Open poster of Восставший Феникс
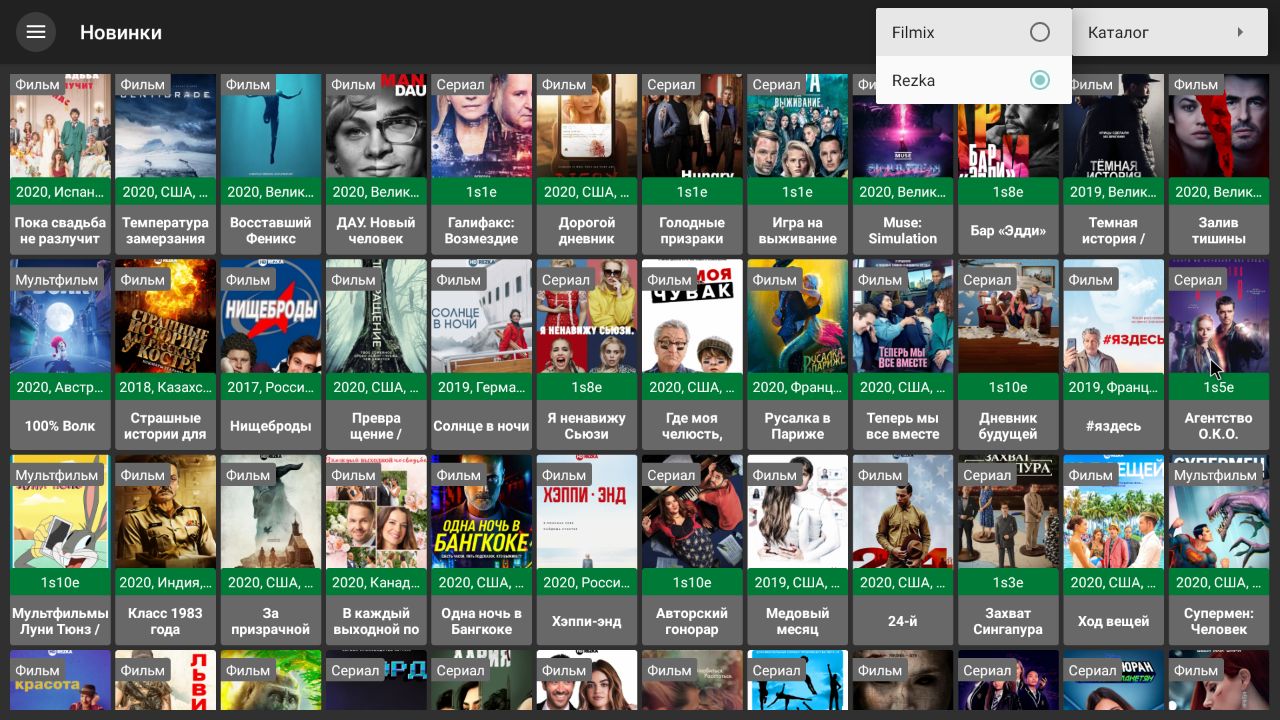 click(x=271, y=126)
